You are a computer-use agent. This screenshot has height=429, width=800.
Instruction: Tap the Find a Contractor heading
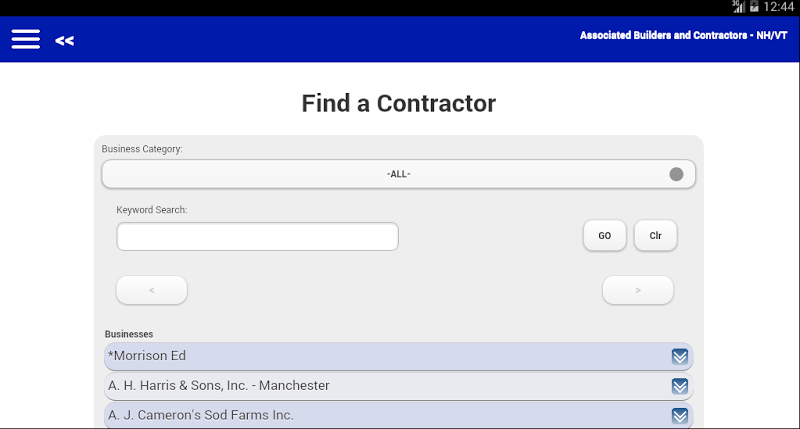[x=398, y=104]
